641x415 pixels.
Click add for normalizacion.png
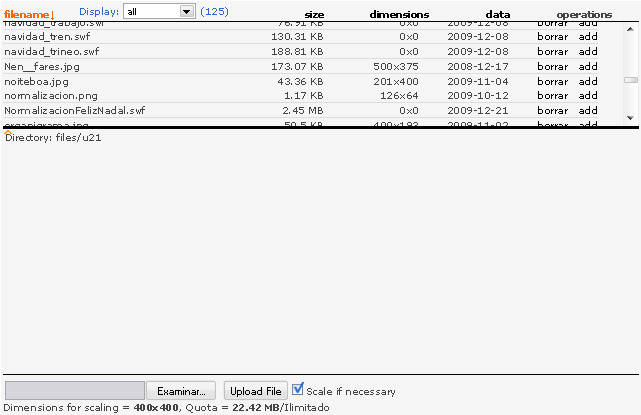point(588,96)
